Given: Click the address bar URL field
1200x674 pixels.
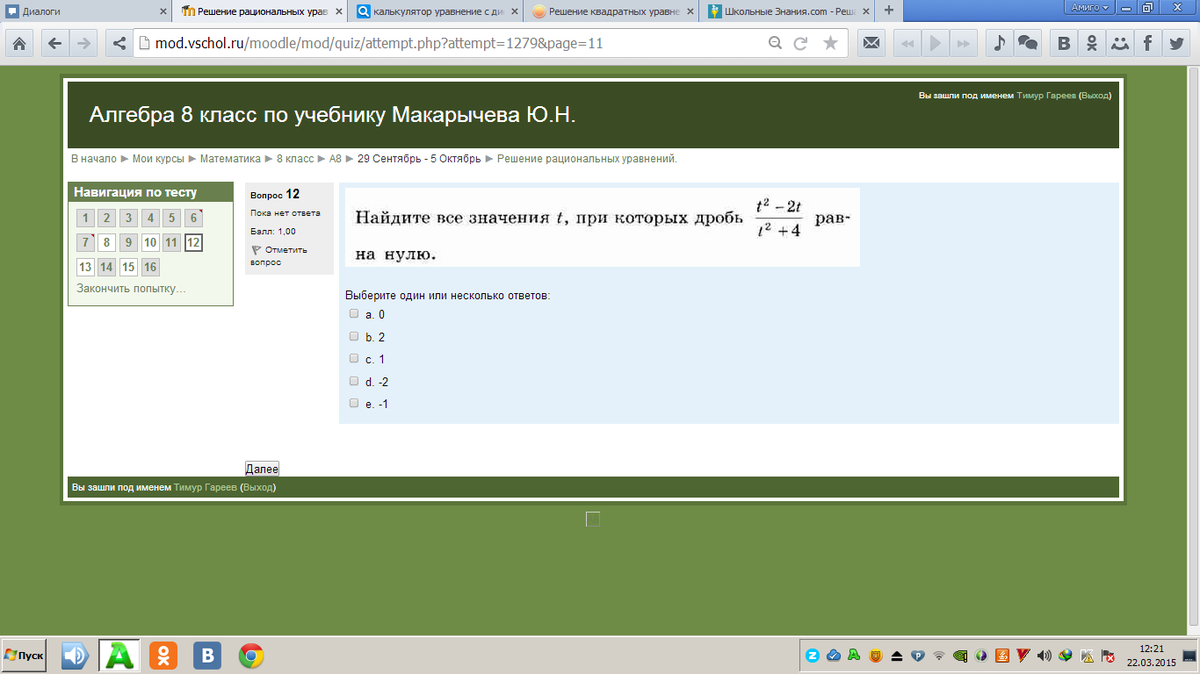Looking at the screenshot, I should [x=450, y=44].
